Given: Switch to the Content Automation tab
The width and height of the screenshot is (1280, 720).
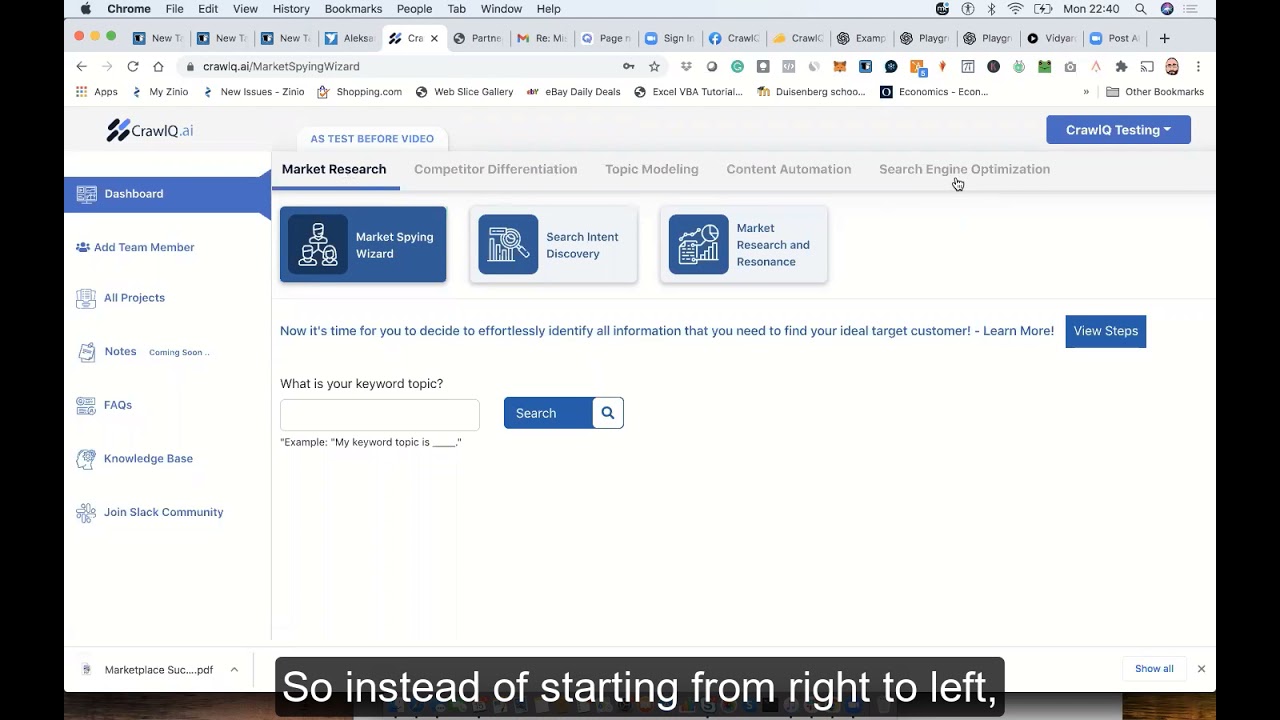Looking at the screenshot, I should coord(788,169).
